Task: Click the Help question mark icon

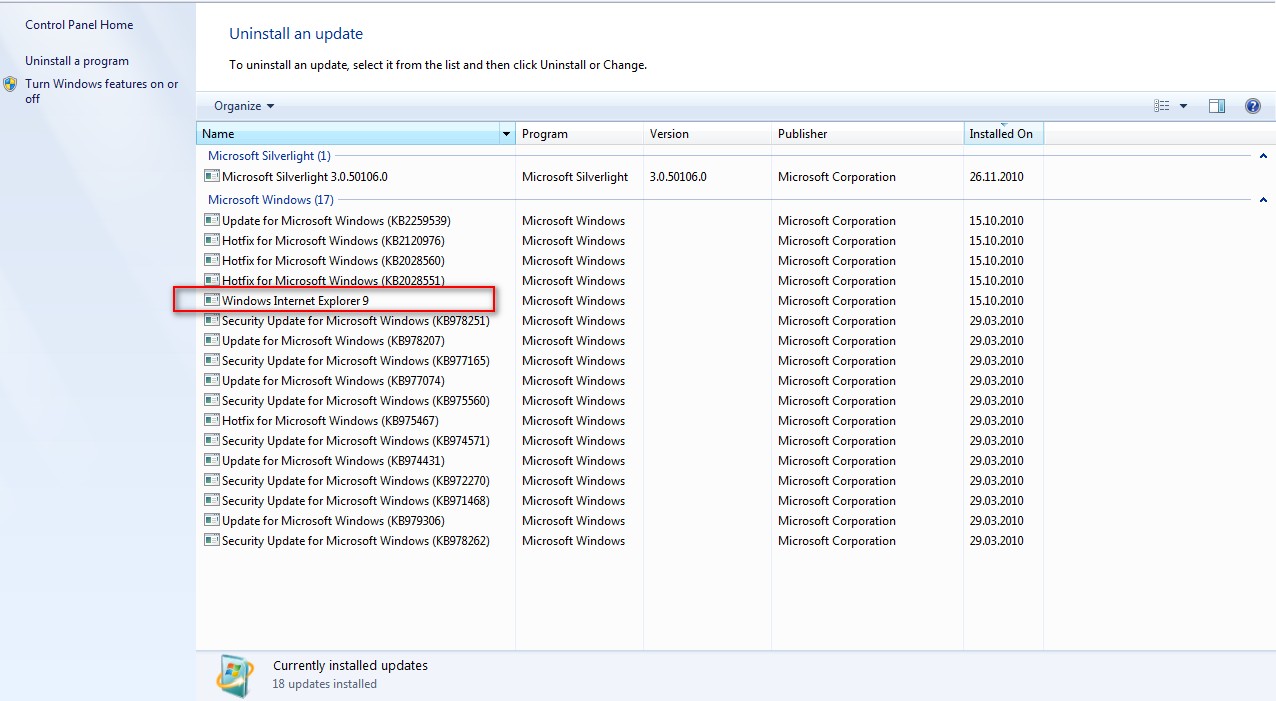Action: pyautogui.click(x=1253, y=106)
